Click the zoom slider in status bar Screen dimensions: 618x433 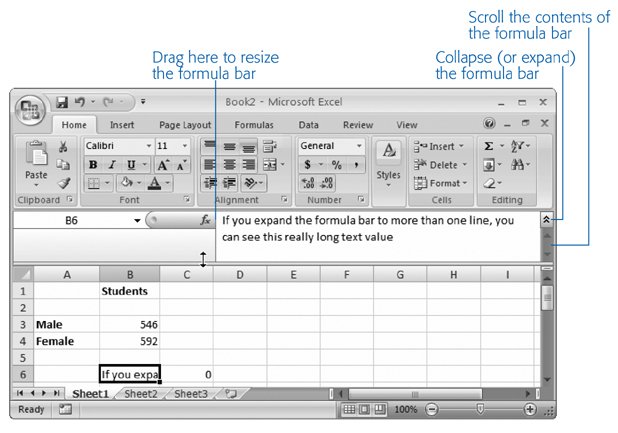[480, 410]
